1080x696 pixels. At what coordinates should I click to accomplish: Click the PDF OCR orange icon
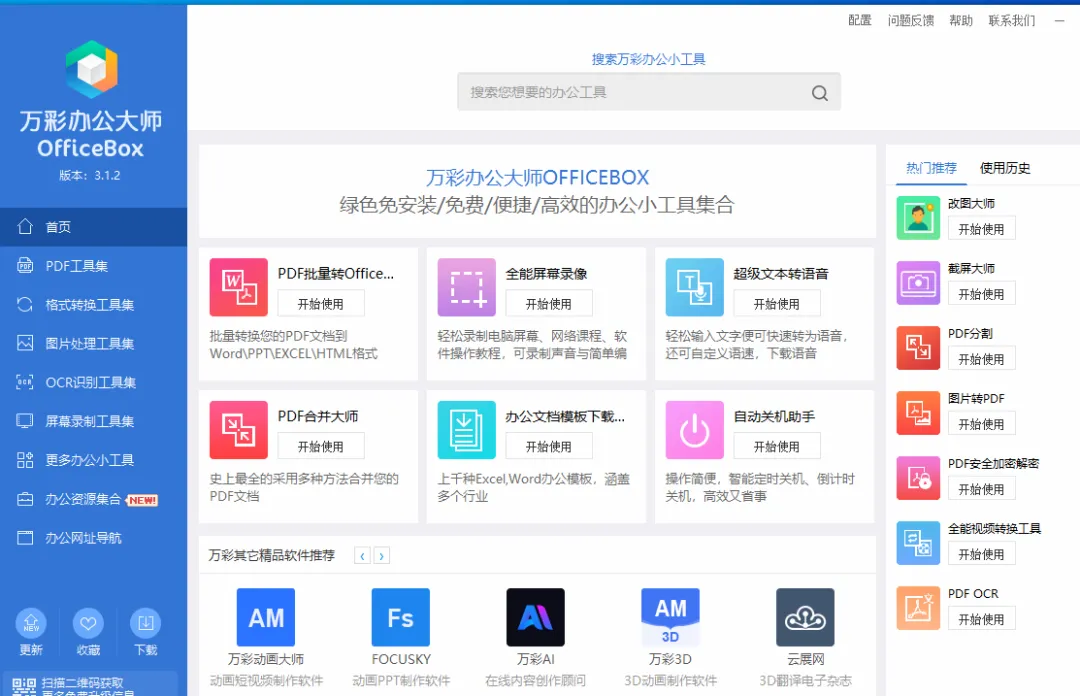coord(918,608)
